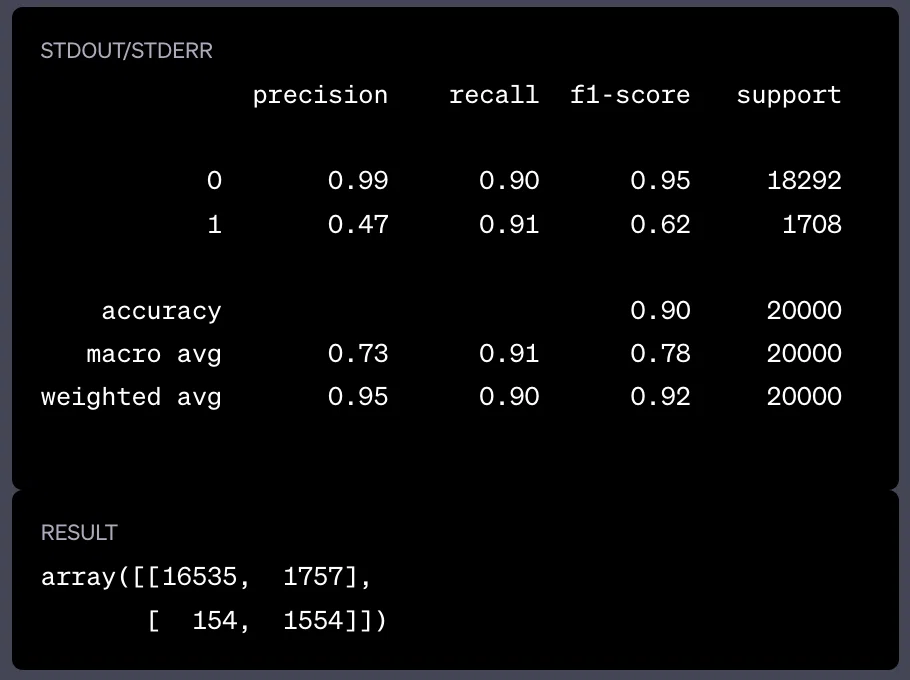Select the precision column header
Image resolution: width=910 pixels, height=680 pixels.
(320, 96)
